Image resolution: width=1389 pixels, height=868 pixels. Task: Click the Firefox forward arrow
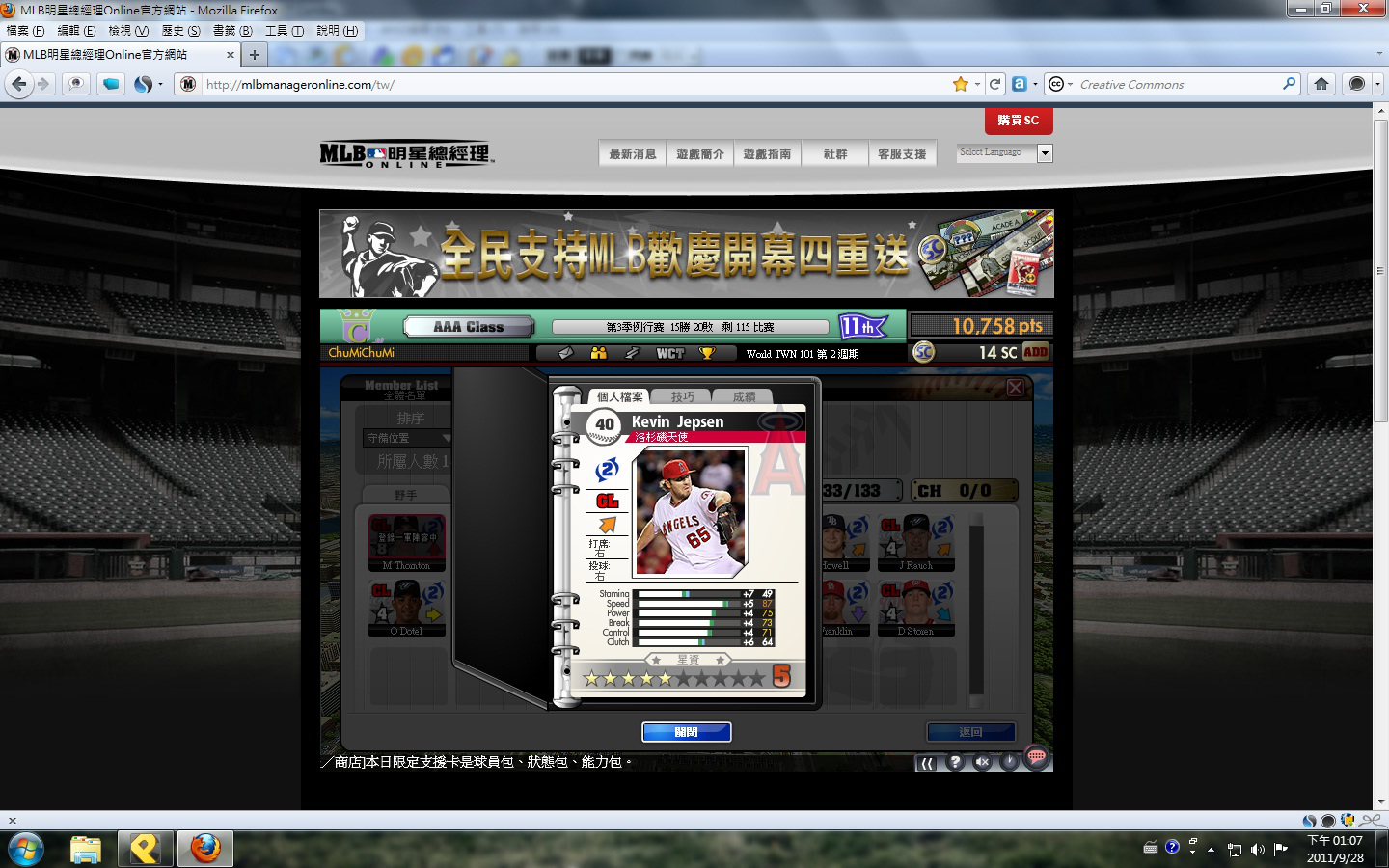pyautogui.click(x=43, y=85)
